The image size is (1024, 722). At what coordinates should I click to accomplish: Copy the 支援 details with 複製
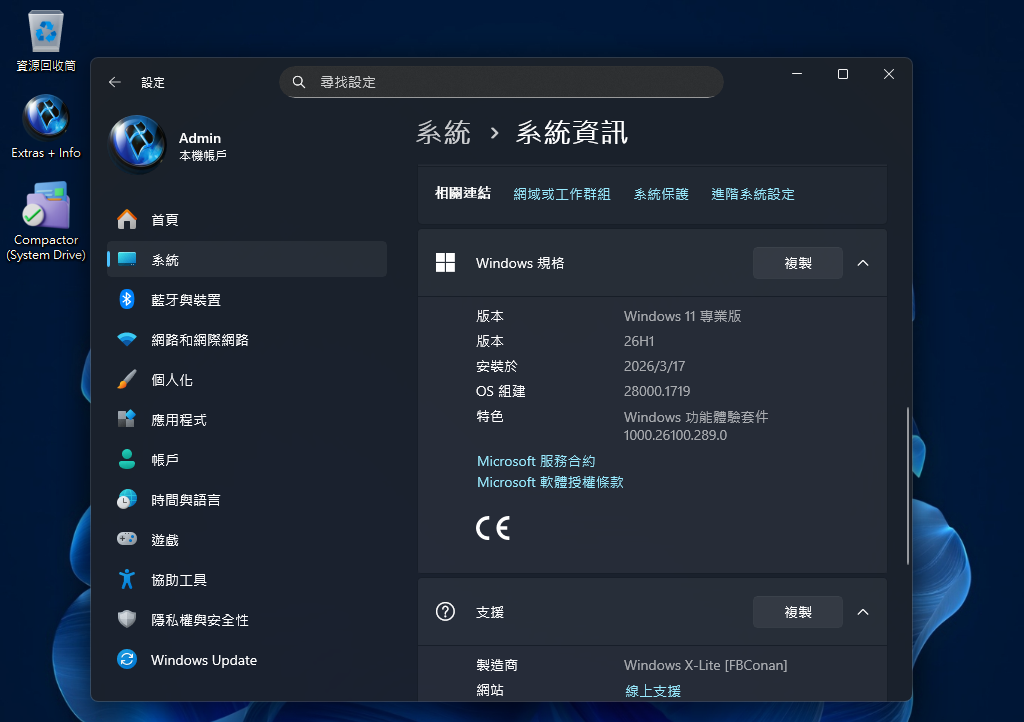pyautogui.click(x=797, y=612)
